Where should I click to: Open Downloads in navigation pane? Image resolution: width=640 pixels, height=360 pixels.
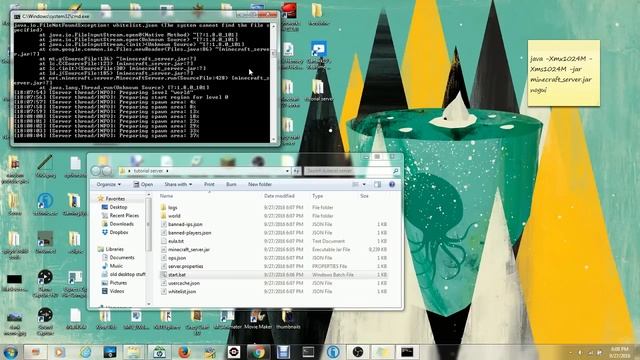point(122,224)
